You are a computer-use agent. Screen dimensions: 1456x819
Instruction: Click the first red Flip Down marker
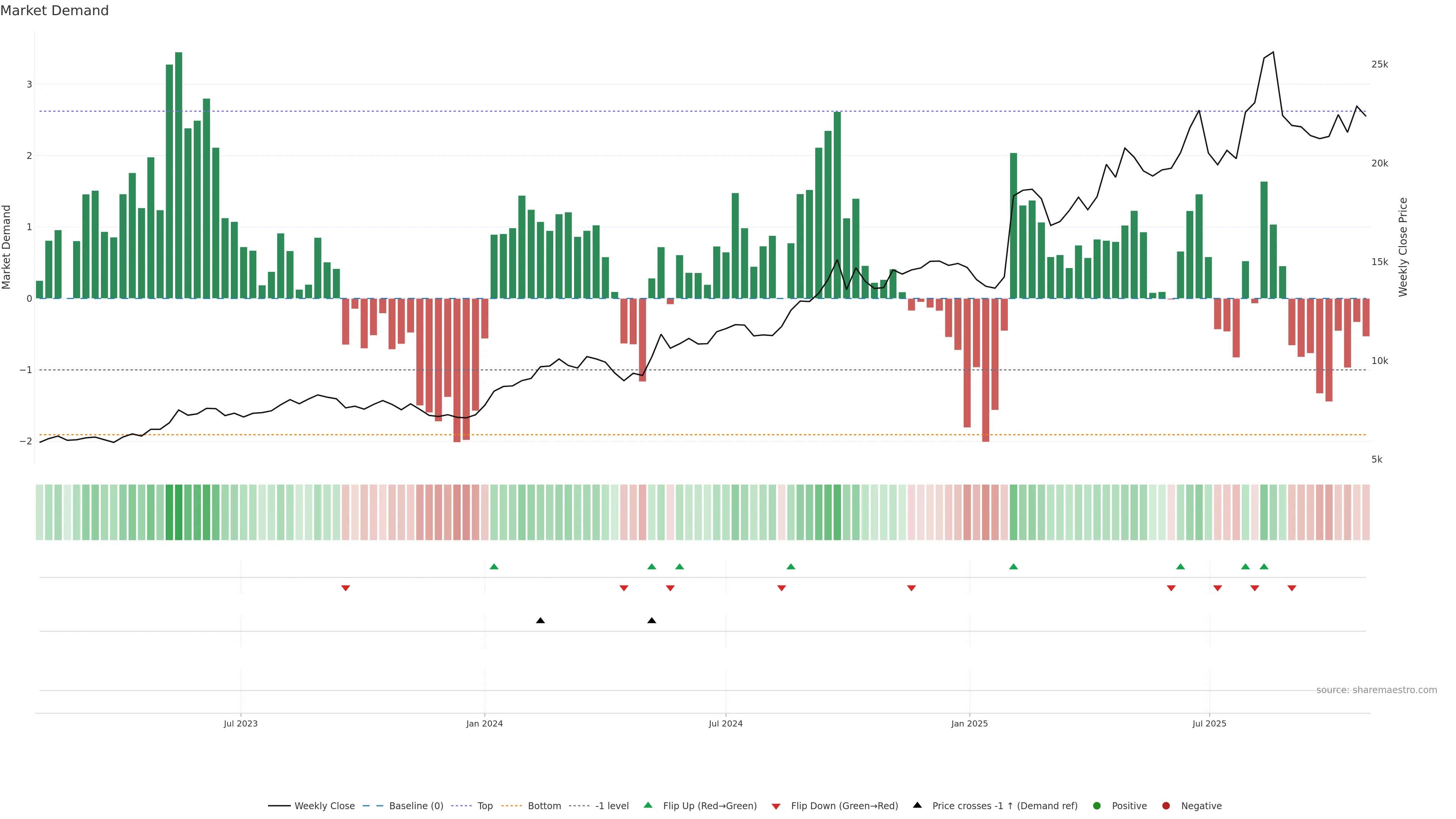click(x=345, y=588)
